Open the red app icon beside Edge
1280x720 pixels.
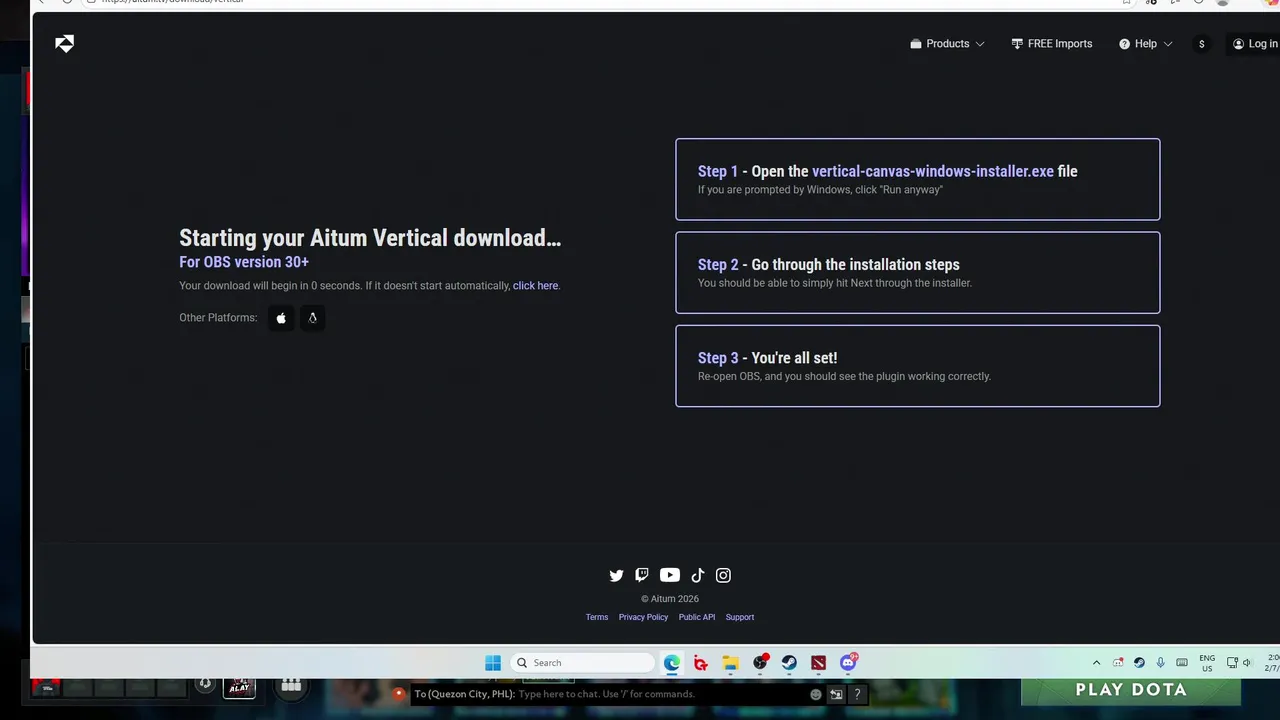701,663
